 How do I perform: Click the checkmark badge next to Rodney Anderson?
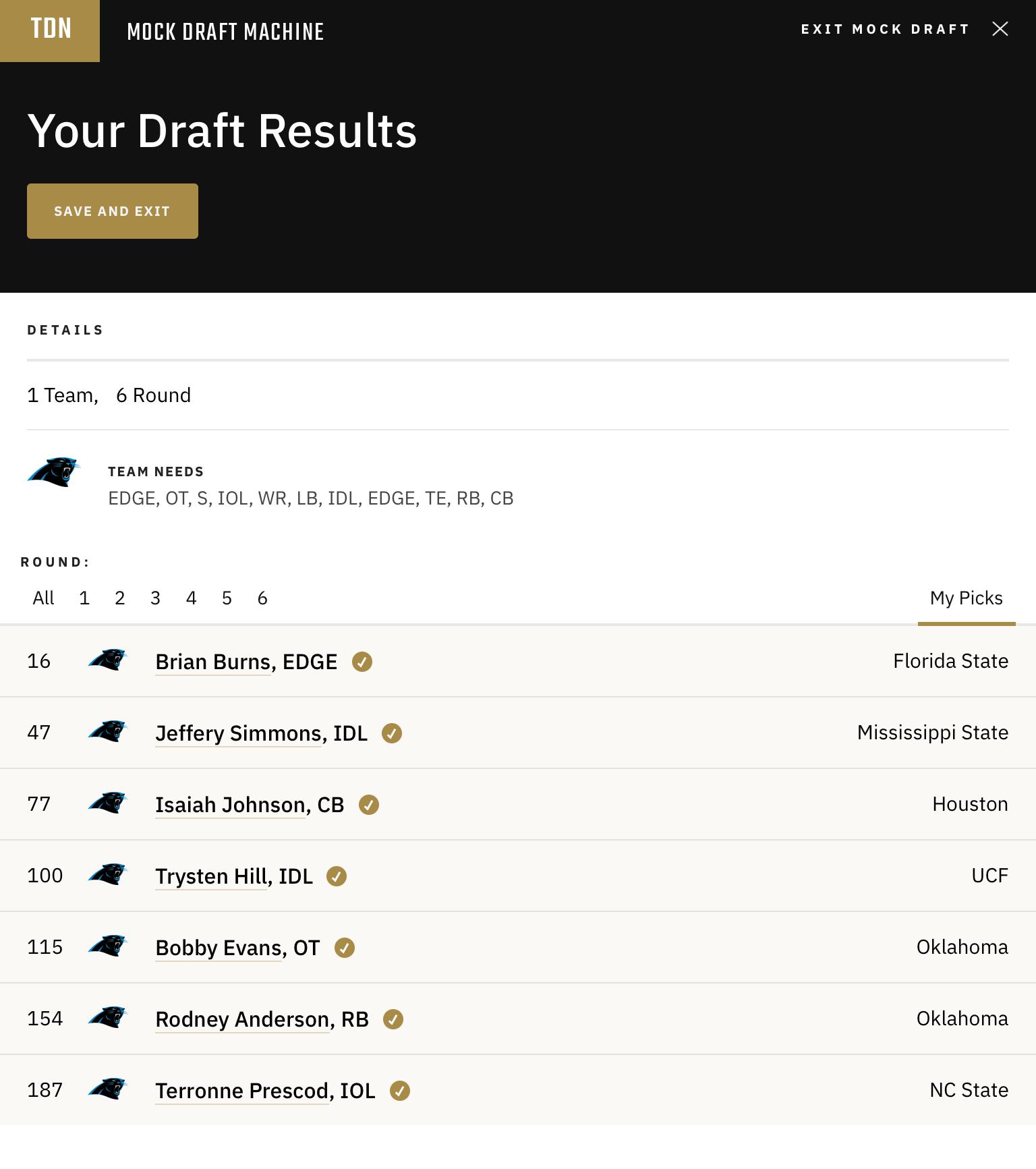click(x=393, y=1019)
